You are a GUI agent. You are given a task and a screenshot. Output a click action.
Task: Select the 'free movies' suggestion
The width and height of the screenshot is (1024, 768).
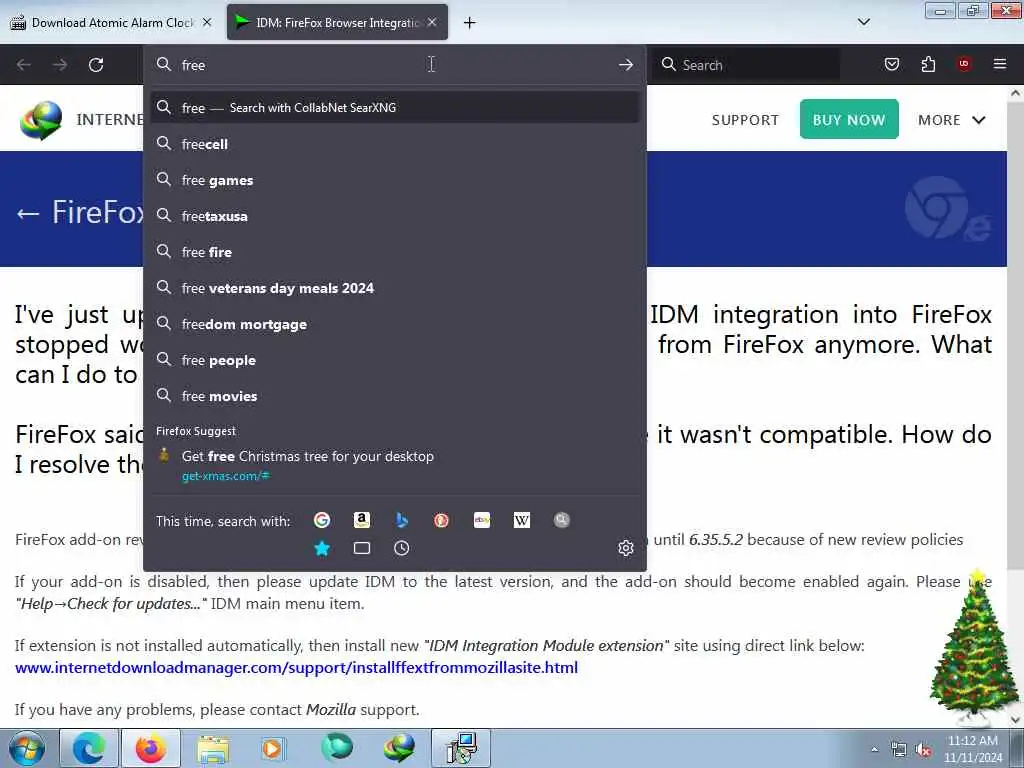tap(394, 396)
